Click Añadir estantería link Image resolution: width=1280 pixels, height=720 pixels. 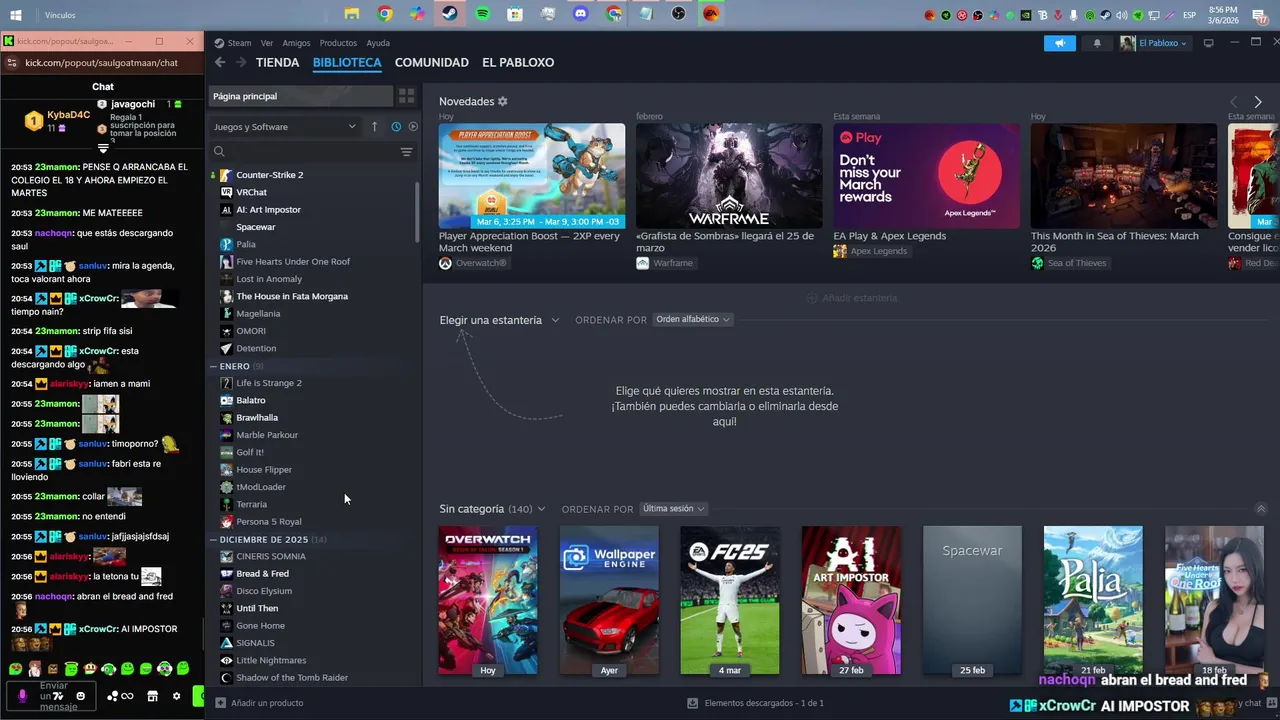[852, 298]
